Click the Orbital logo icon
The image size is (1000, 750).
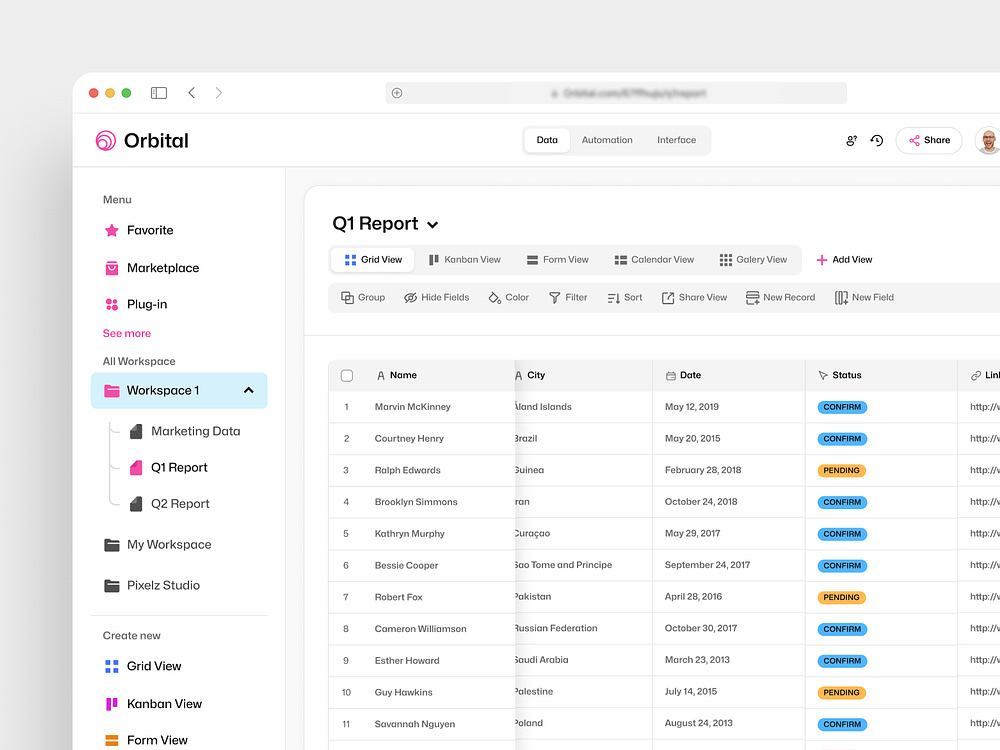pyautogui.click(x=105, y=140)
